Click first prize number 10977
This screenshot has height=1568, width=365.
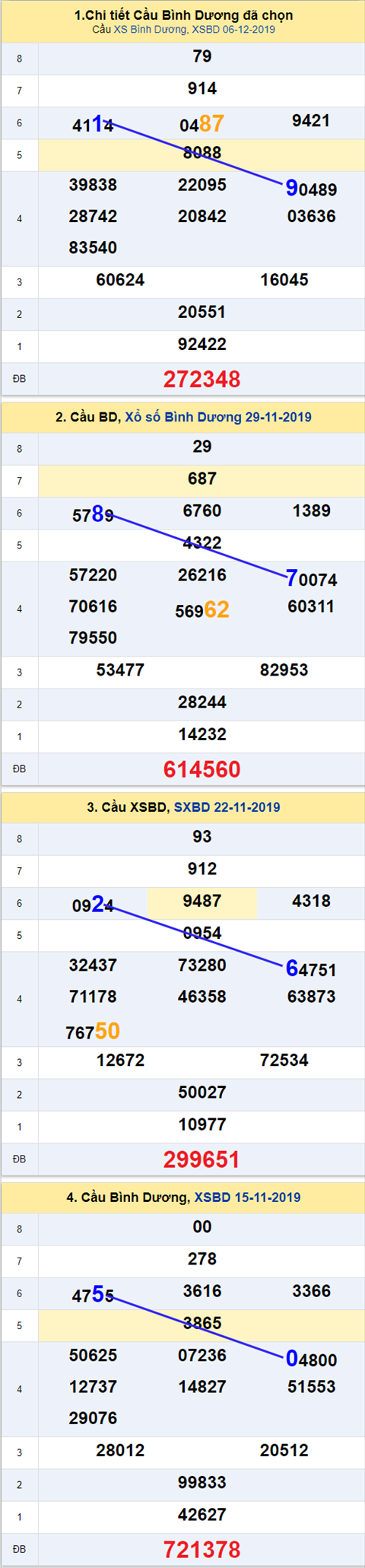pos(202,1124)
